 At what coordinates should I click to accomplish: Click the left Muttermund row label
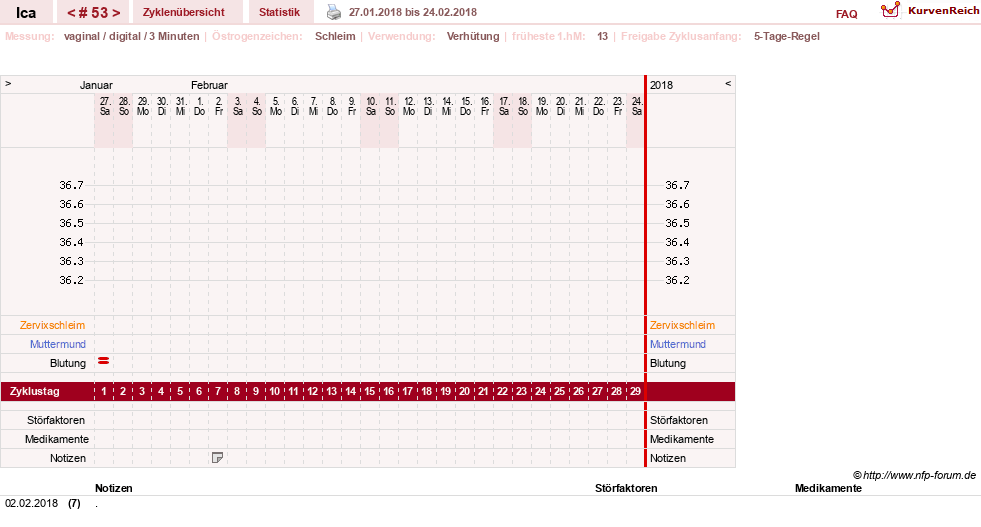pyautogui.click(x=58, y=344)
